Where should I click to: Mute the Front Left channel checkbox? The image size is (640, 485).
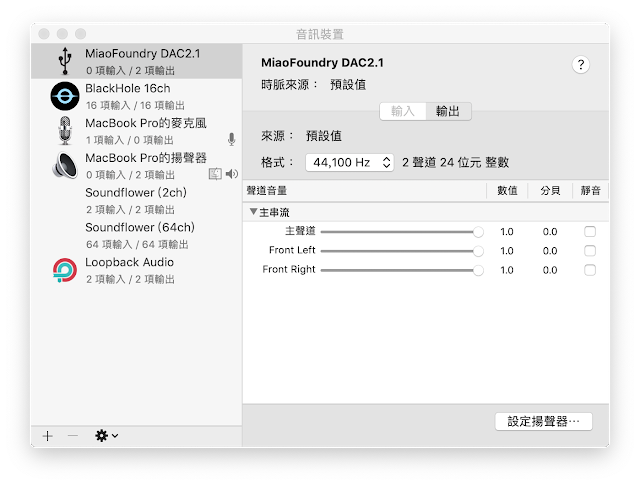[x=590, y=251]
